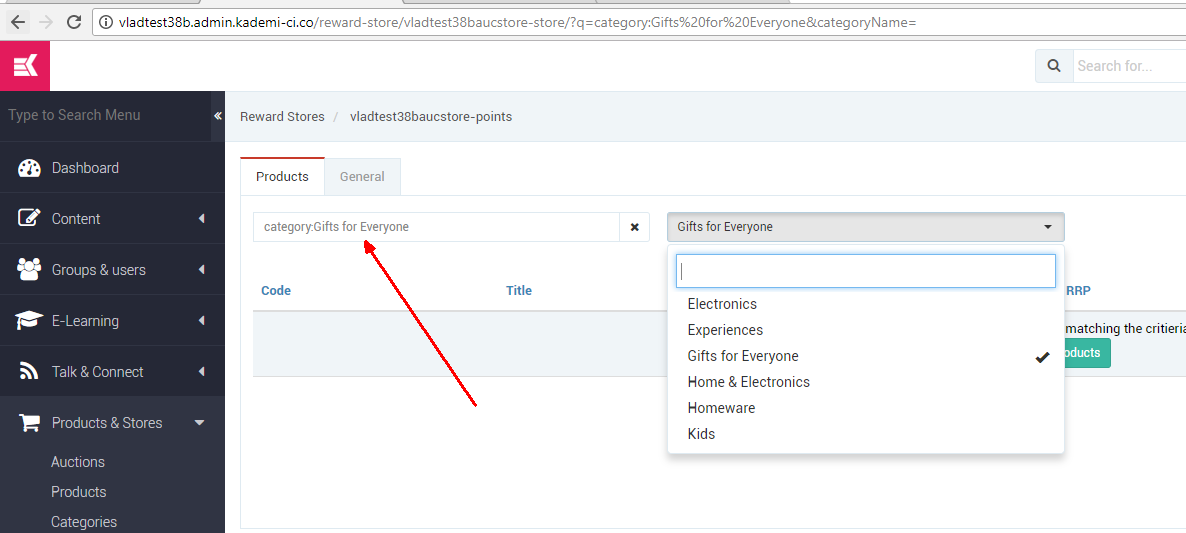Expand the Talk & Connect menu arrow

[x=201, y=371]
